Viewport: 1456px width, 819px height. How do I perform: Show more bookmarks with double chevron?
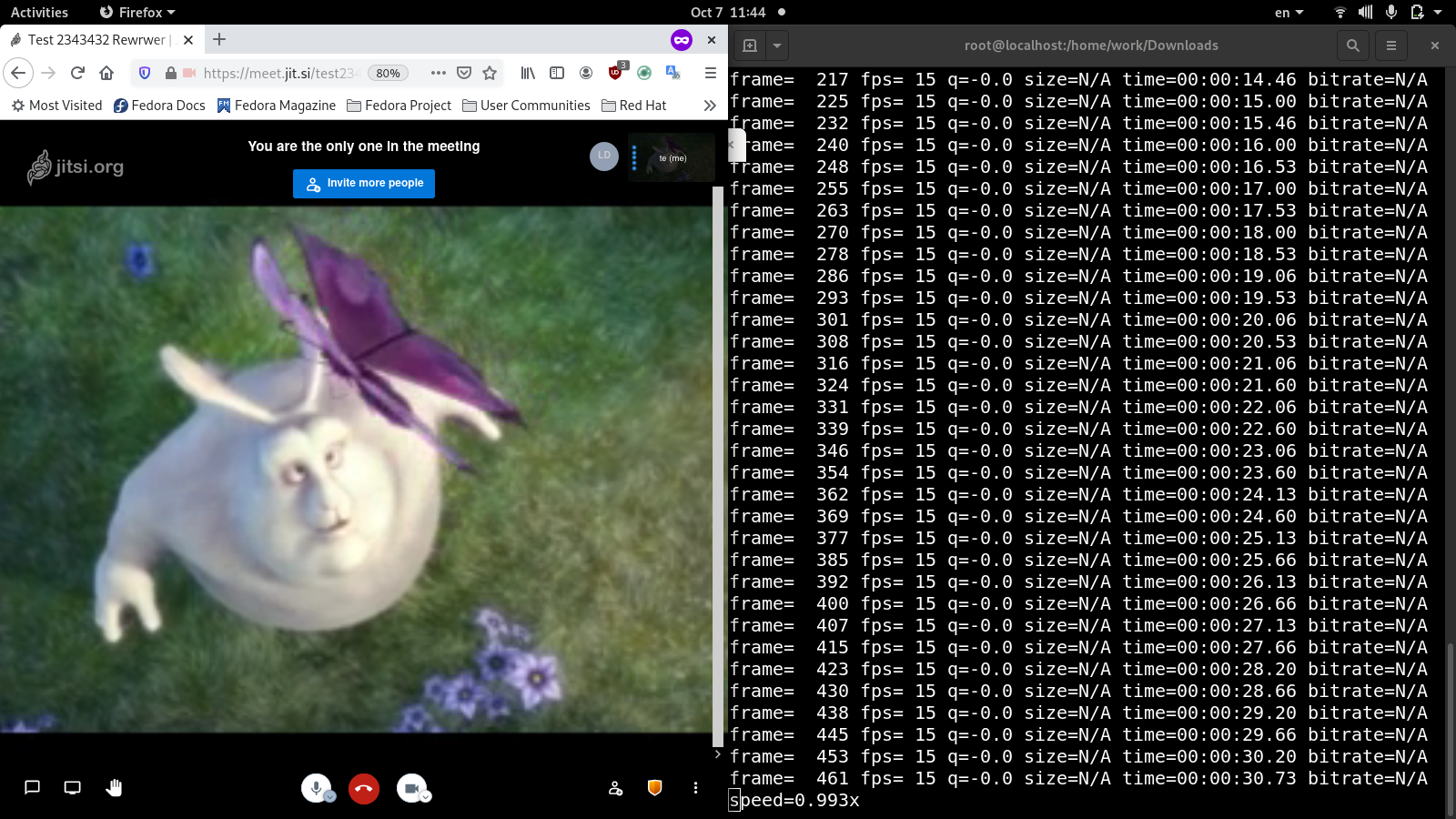click(710, 106)
